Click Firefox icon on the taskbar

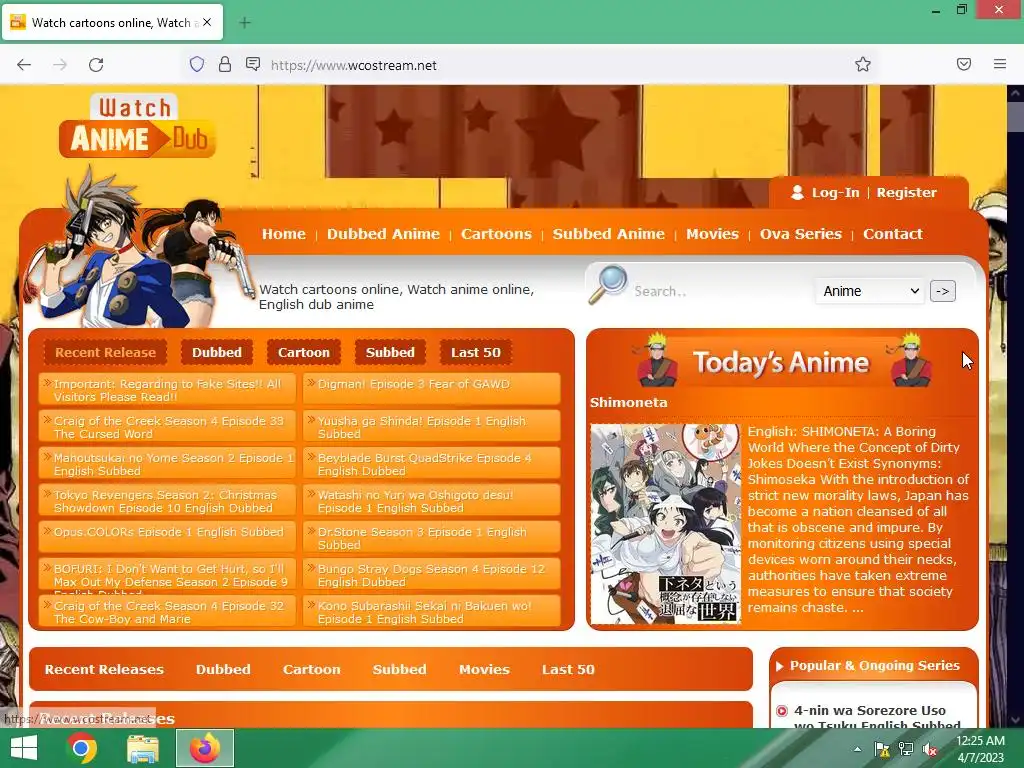(x=205, y=748)
